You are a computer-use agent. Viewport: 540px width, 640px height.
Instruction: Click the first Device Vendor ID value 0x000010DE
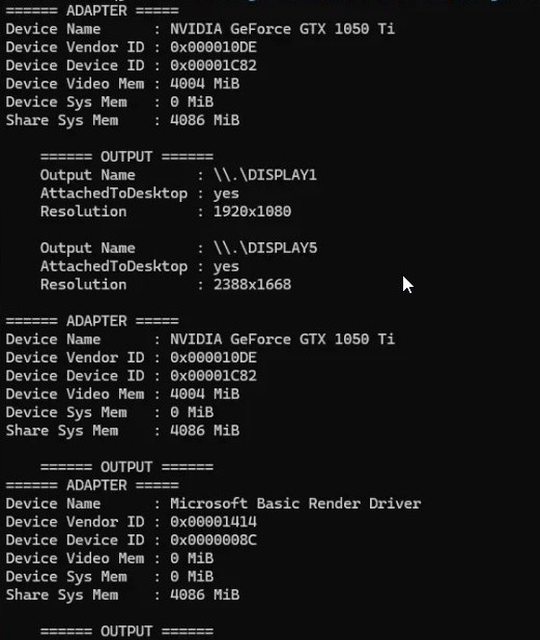pos(213,47)
